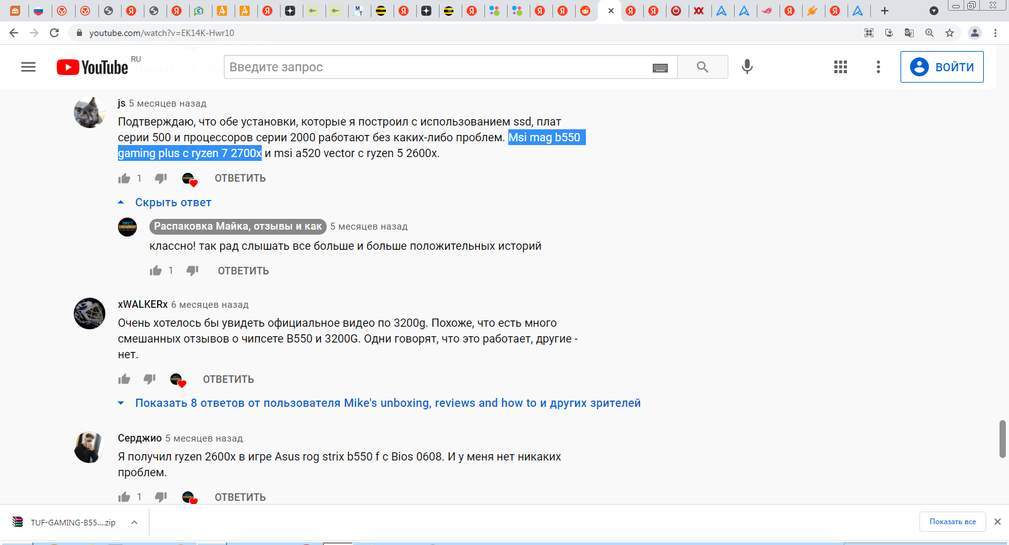Dislike the comment by Серджио
This screenshot has width=1009, height=545.
[161, 497]
